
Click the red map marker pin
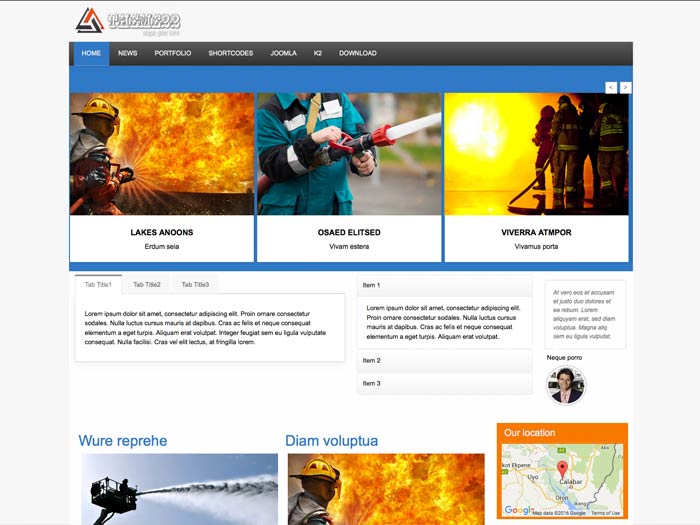(562, 471)
